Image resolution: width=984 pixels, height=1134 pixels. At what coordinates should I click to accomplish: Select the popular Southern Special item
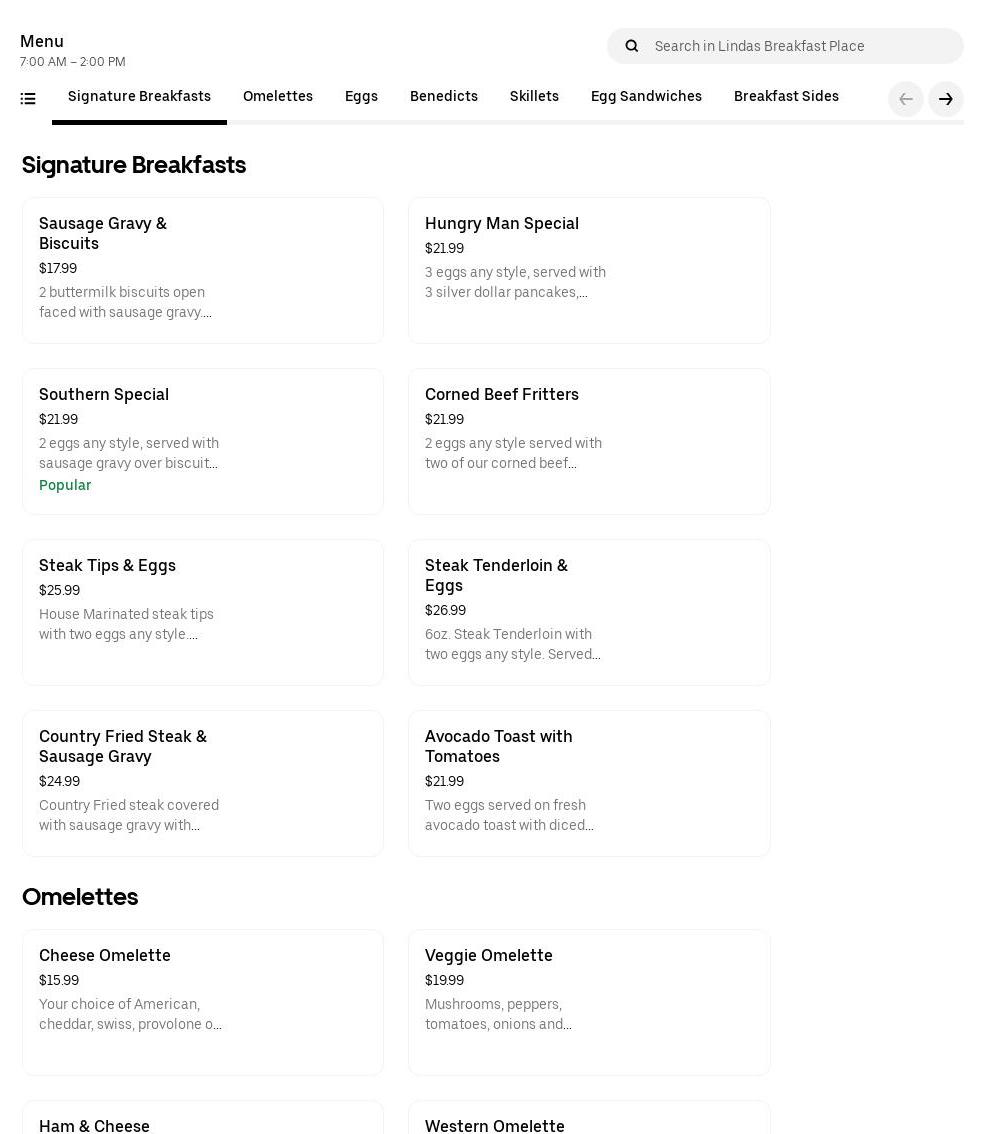tap(202, 441)
